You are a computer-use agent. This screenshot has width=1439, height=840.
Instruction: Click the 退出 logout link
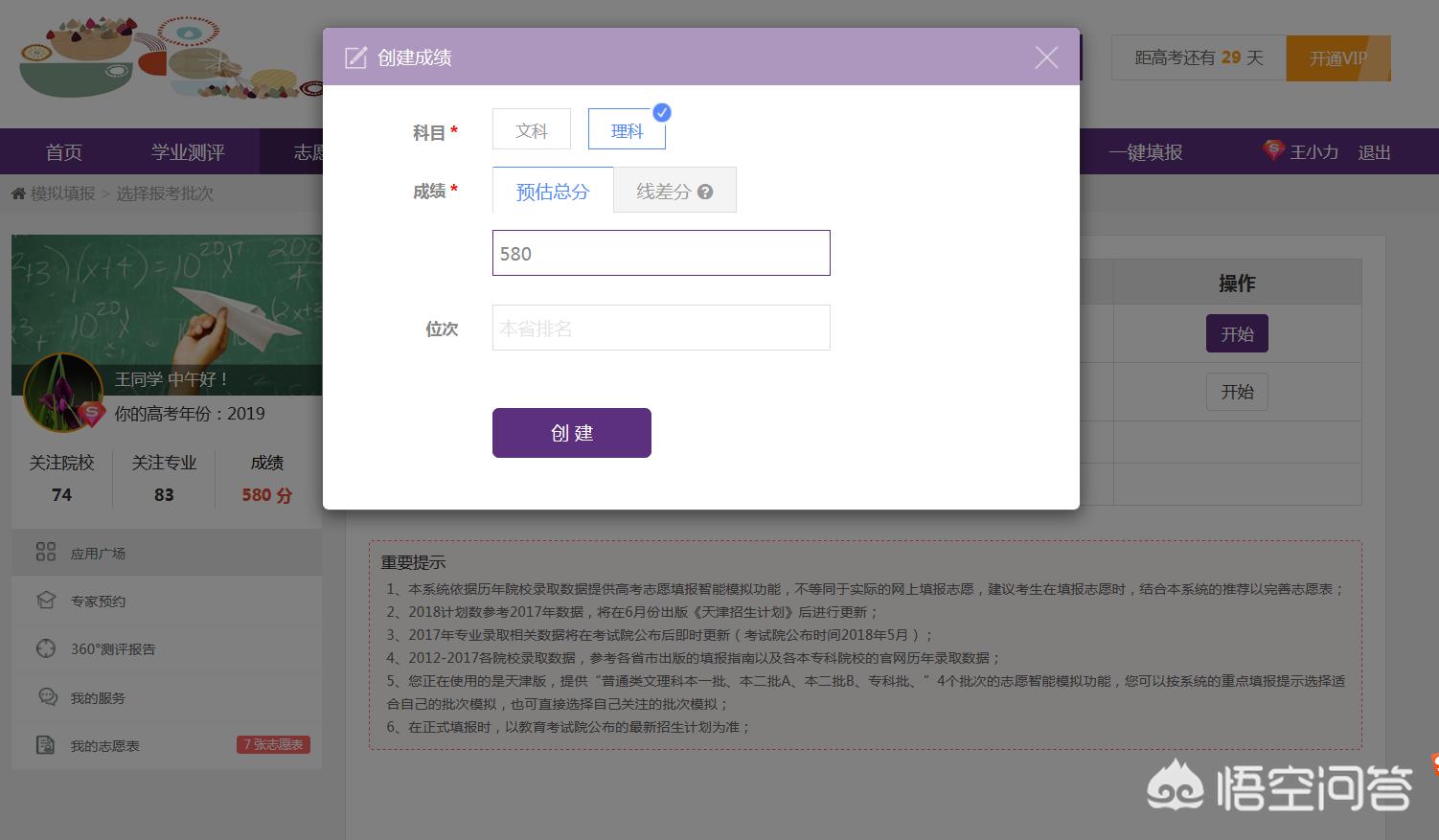(x=1374, y=152)
